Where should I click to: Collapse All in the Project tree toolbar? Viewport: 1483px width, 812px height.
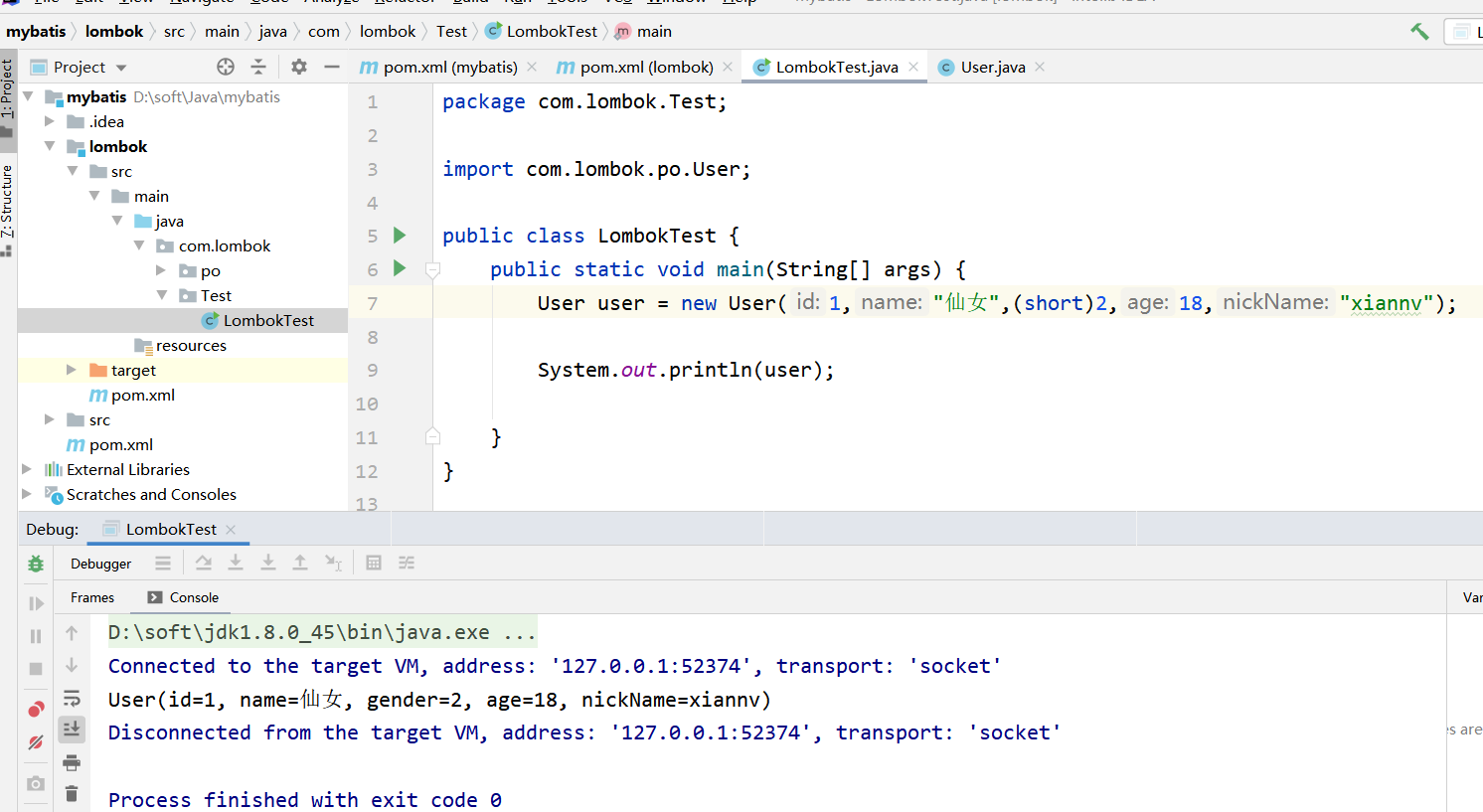(256, 67)
